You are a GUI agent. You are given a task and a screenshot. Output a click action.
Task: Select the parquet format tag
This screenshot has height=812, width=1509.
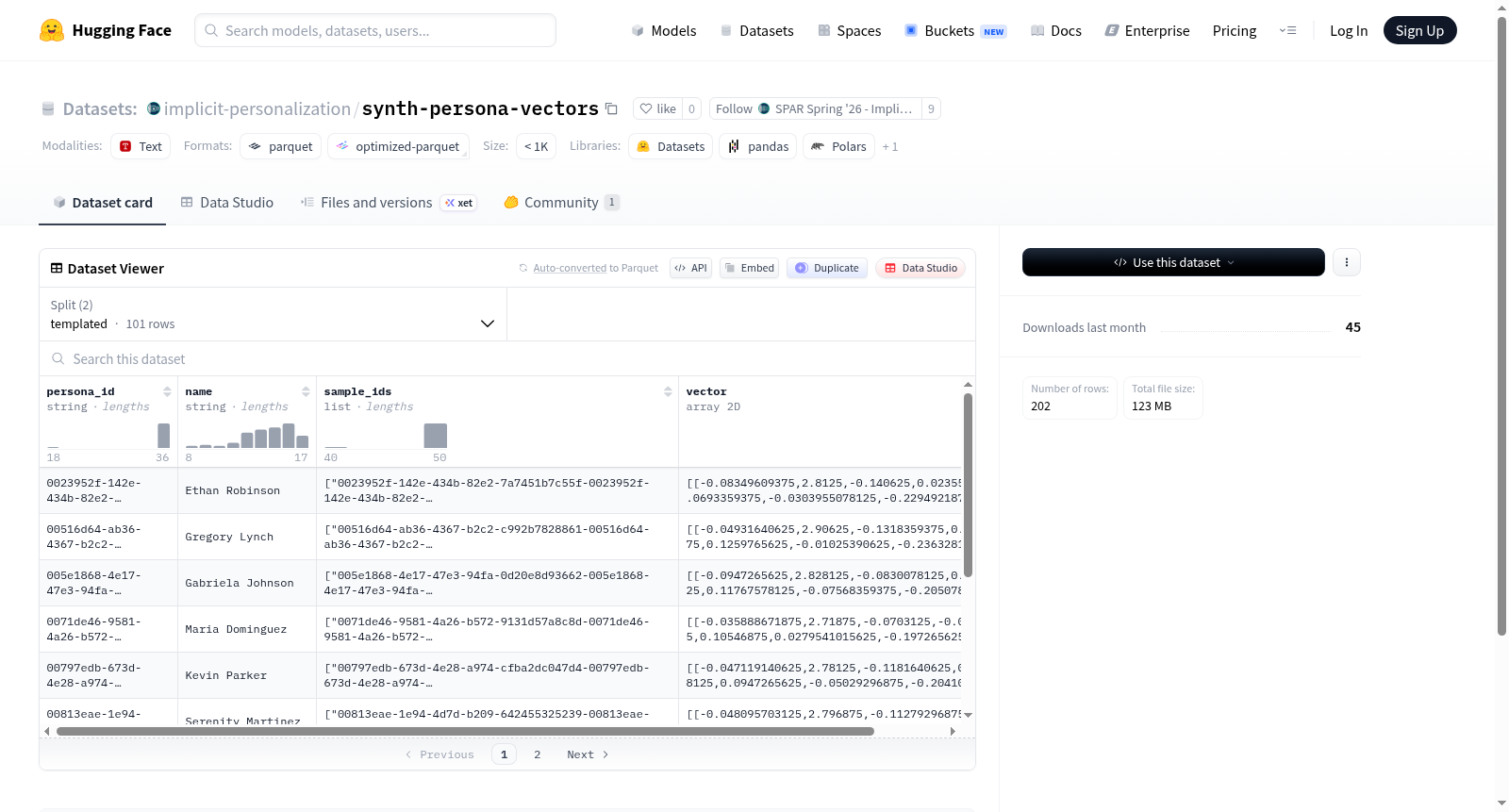[x=280, y=146]
